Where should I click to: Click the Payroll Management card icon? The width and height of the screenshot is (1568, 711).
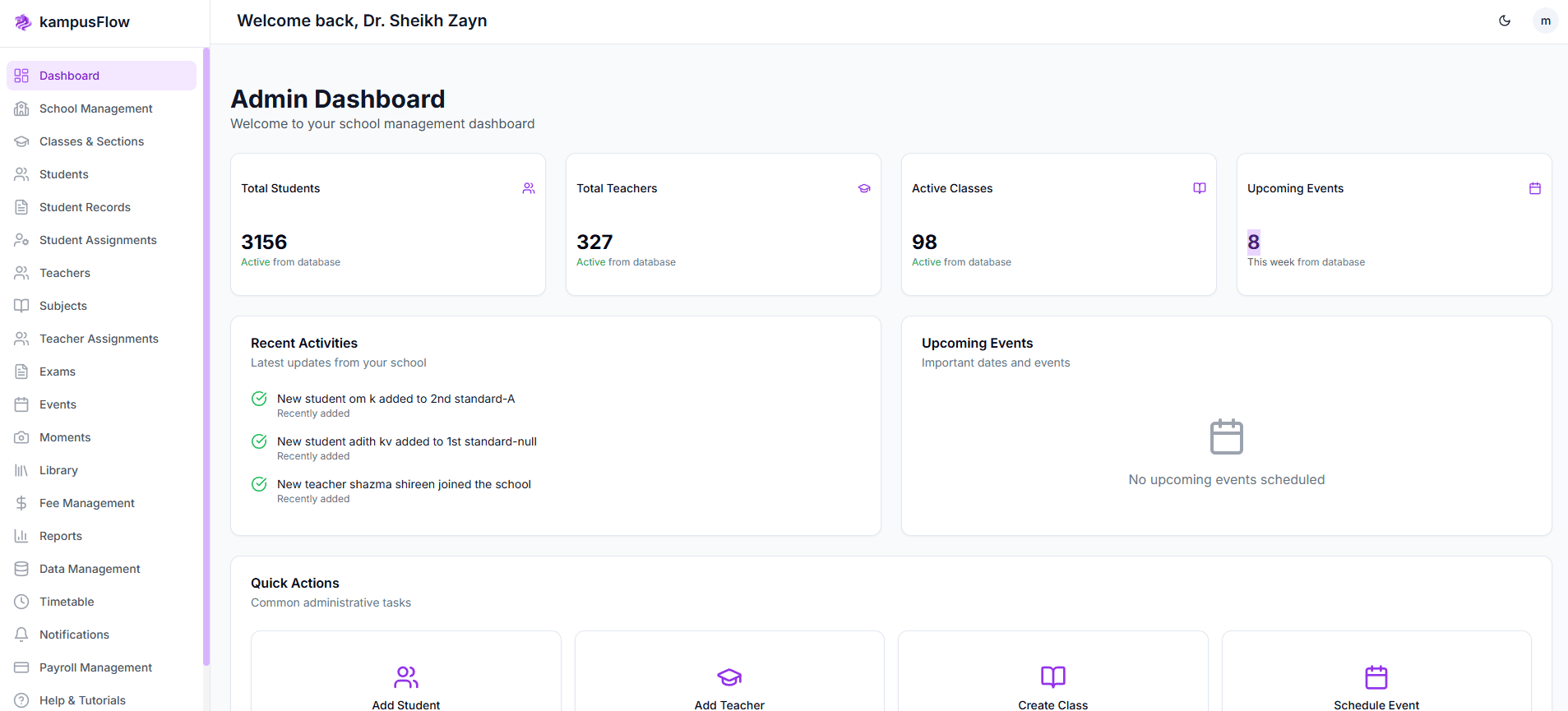coord(21,667)
